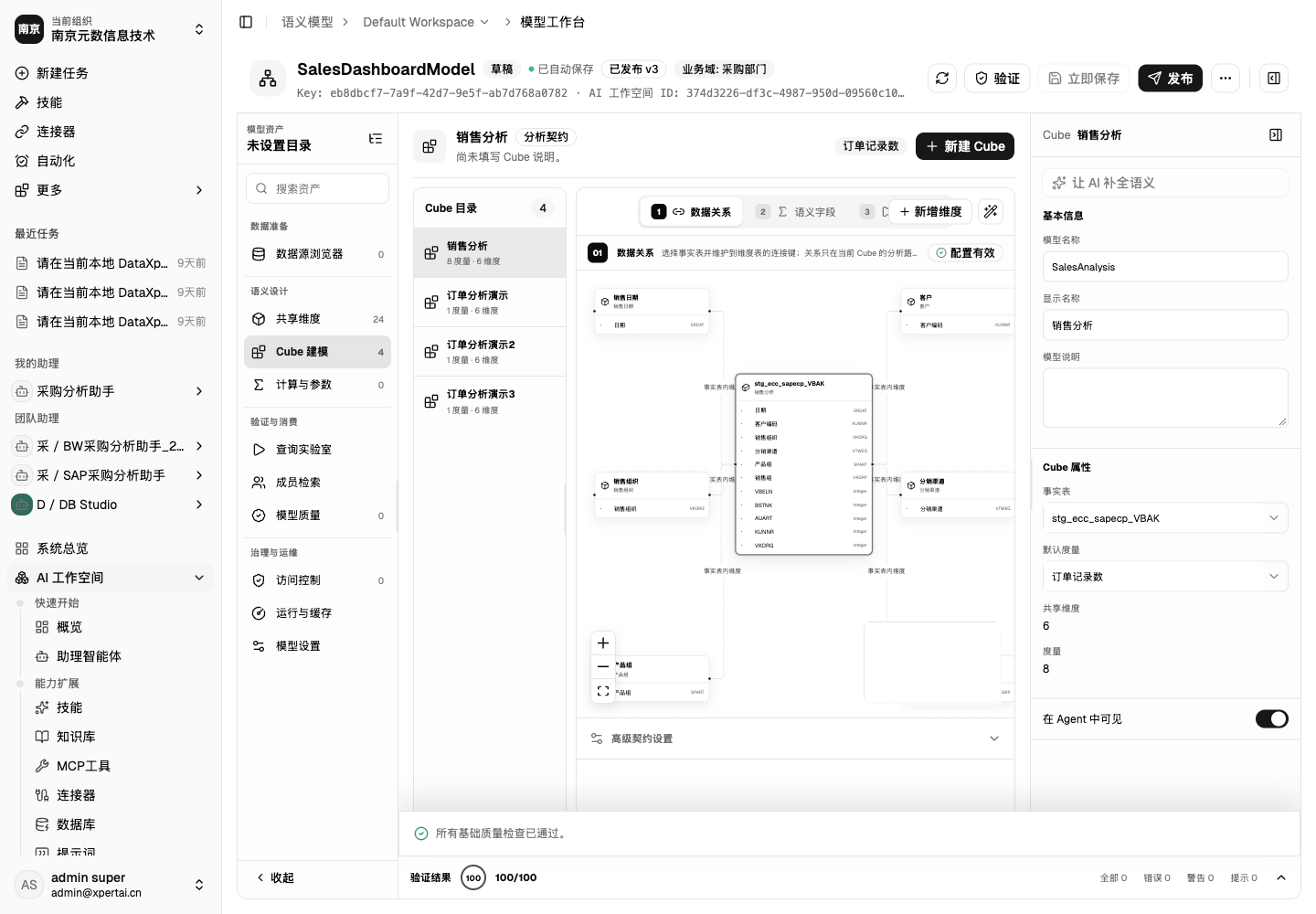
Task: Open 数据库 in the sidebar
Action: coord(121,824)
